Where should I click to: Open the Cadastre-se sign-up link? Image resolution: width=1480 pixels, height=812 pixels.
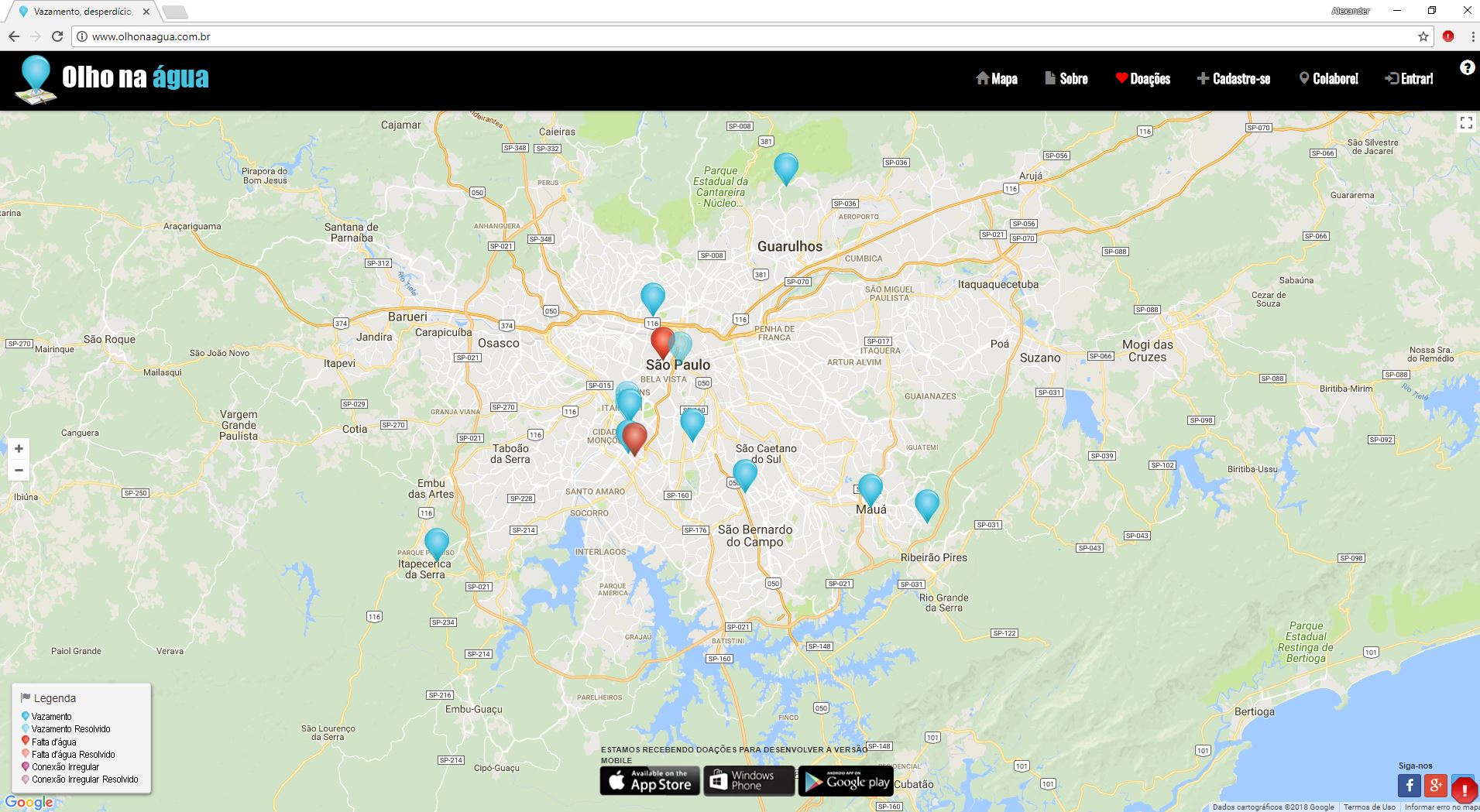click(x=1234, y=78)
